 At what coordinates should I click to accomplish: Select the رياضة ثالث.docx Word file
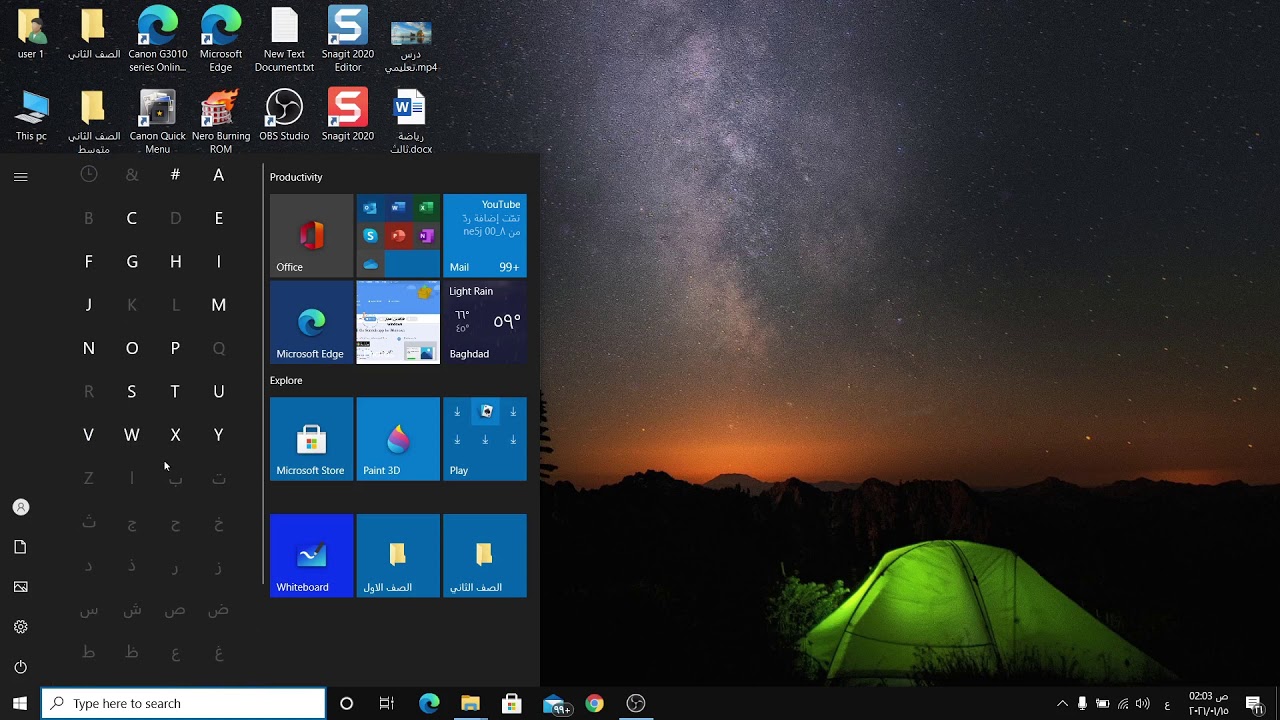tap(411, 122)
